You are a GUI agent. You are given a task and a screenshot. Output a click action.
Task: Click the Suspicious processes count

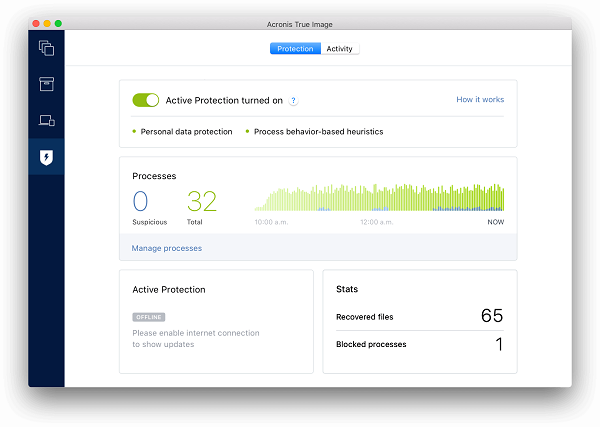click(141, 201)
